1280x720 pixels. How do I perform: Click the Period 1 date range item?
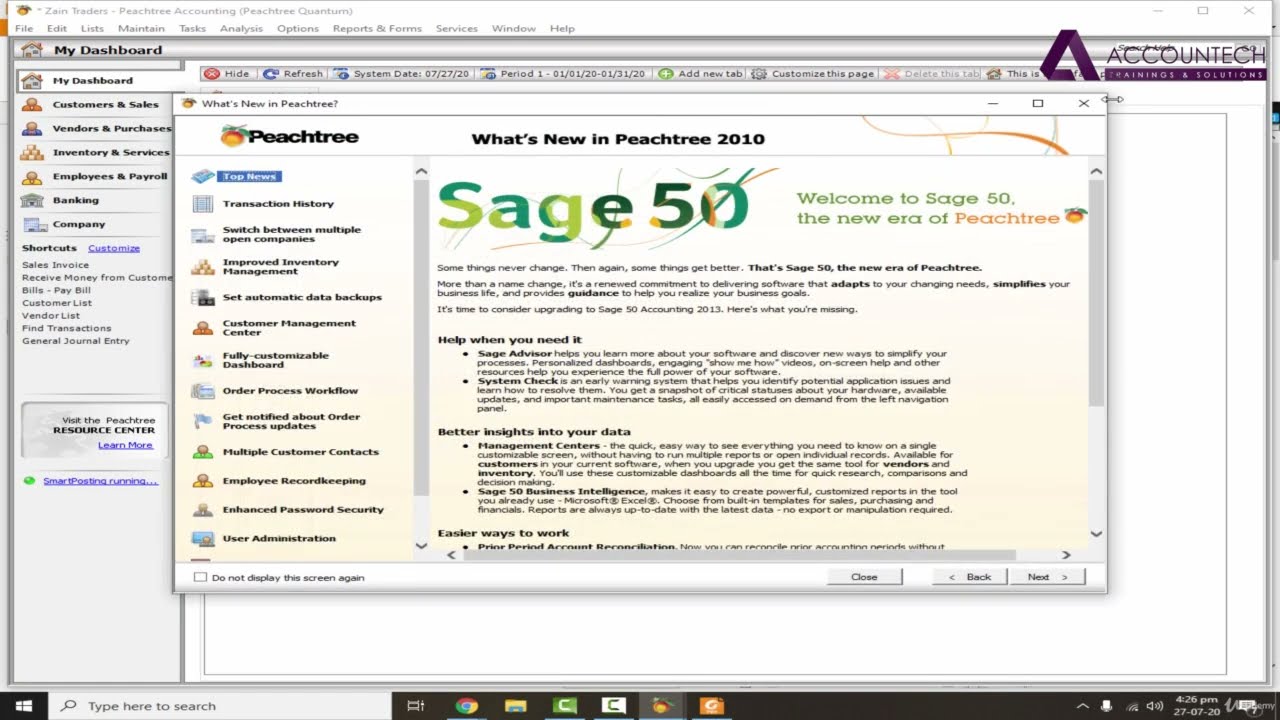(565, 74)
